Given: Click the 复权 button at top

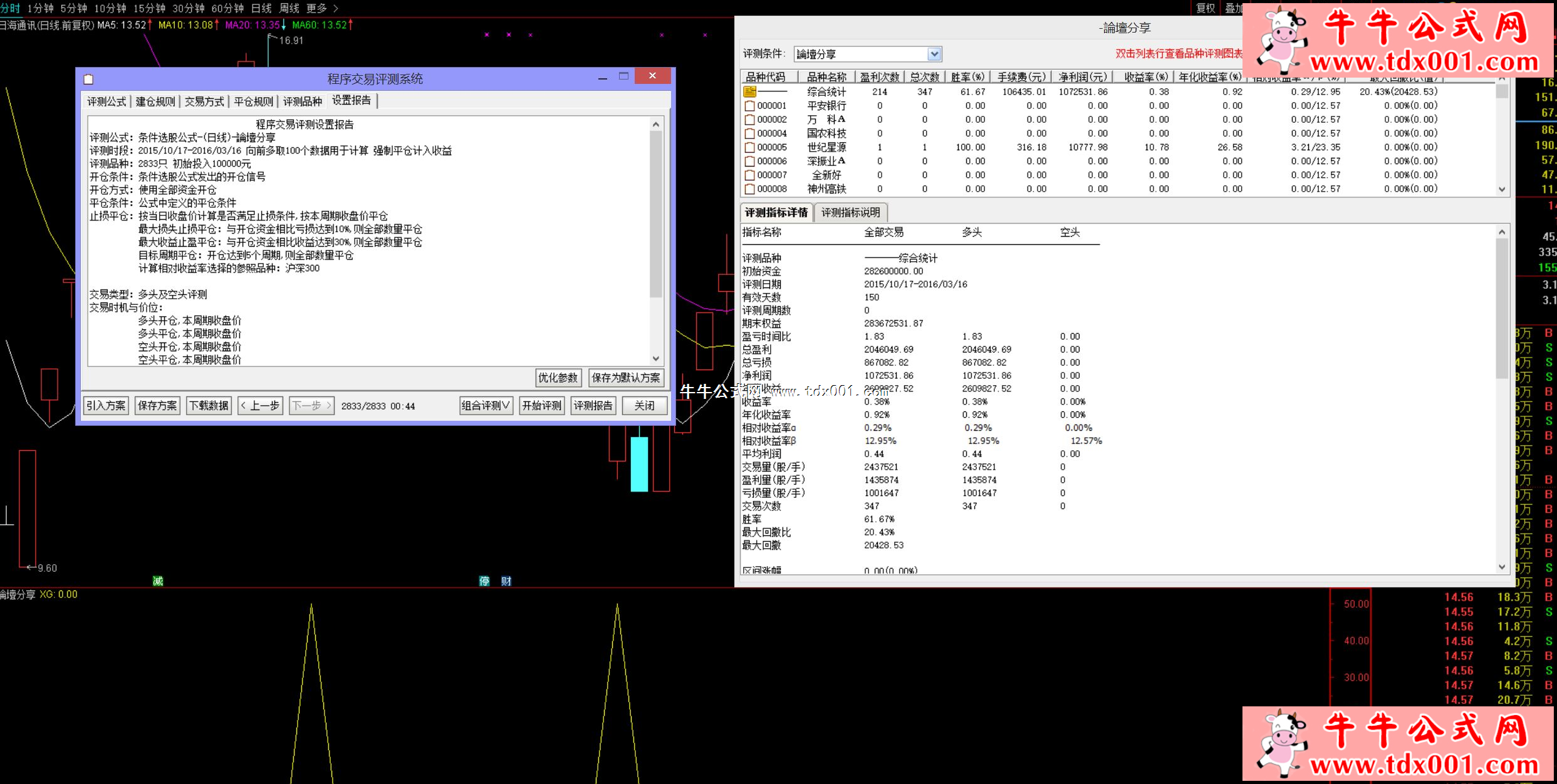Looking at the screenshot, I should [1206, 8].
